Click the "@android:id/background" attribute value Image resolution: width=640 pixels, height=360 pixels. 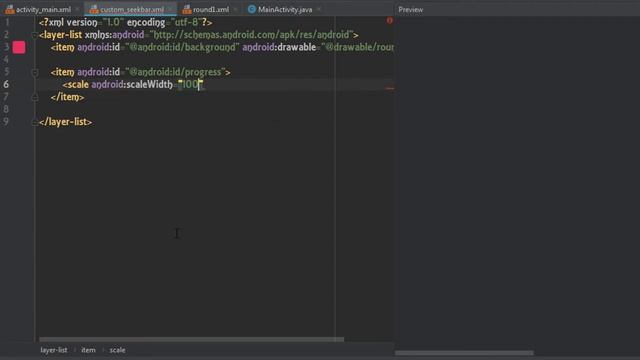[182, 47]
